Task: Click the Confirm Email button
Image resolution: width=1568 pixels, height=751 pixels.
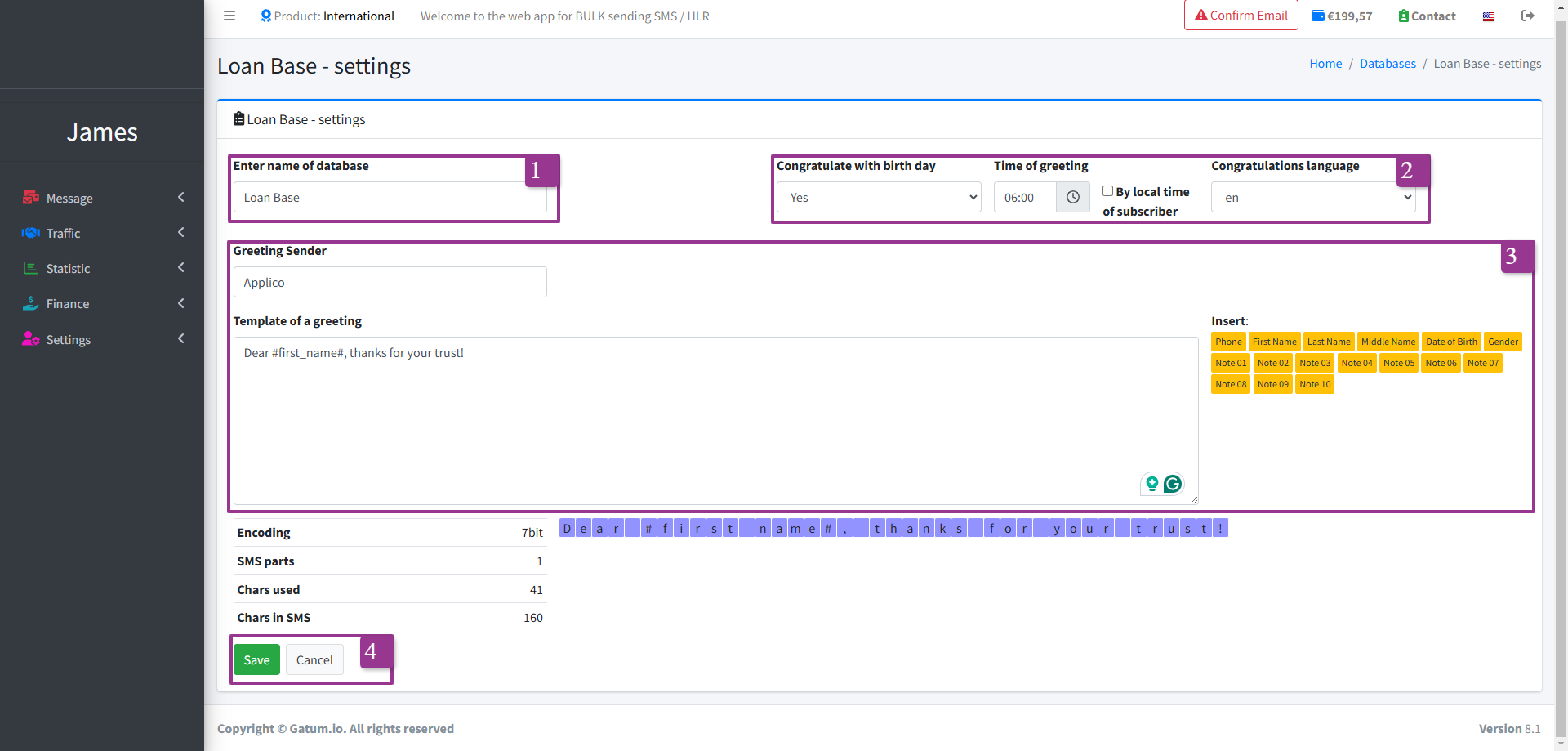Action: click(1241, 15)
